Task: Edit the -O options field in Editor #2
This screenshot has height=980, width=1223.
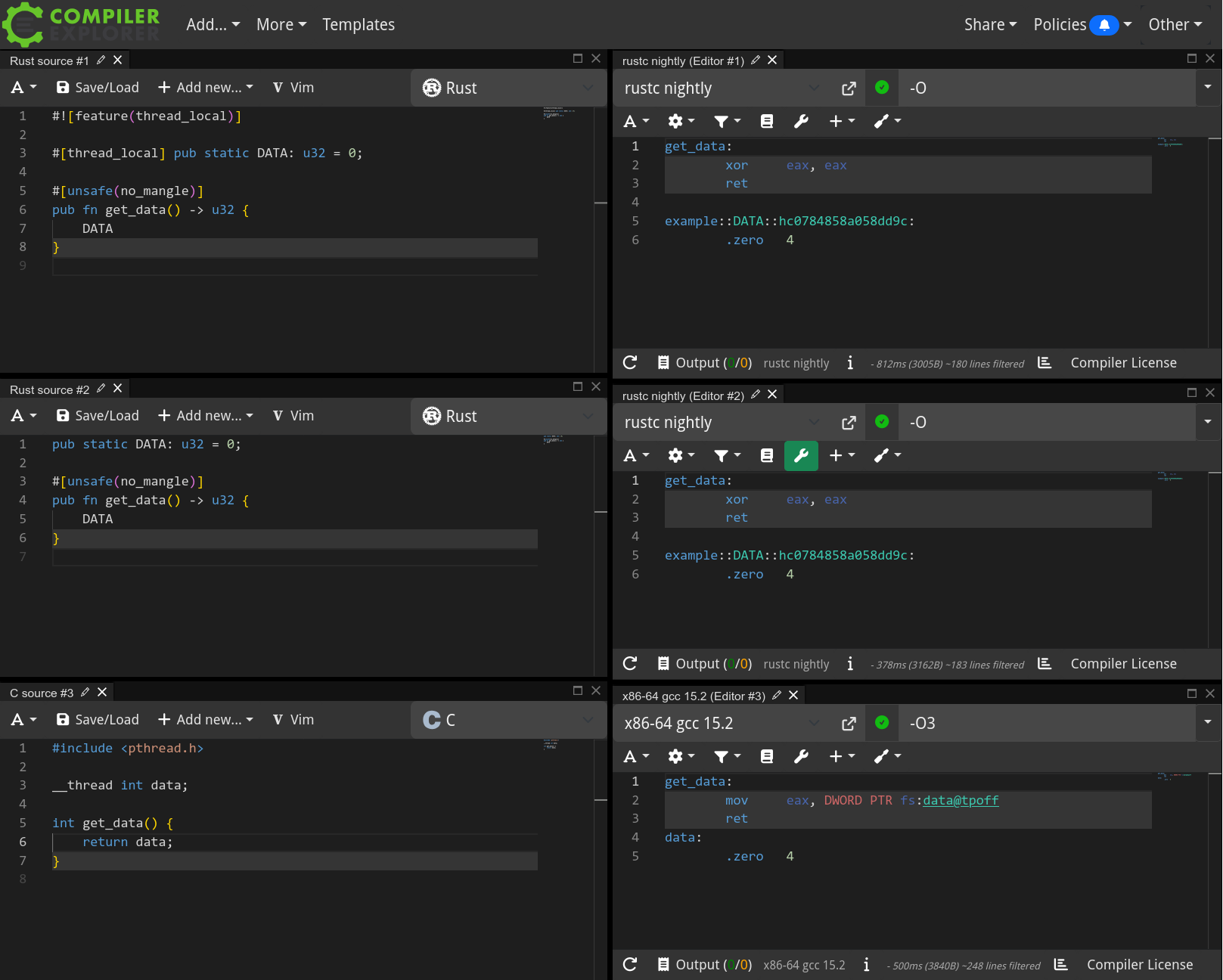Action: tap(1048, 422)
